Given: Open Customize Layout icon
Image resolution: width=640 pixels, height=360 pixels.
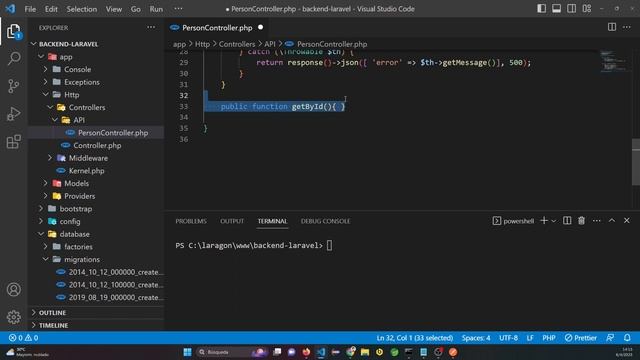Looking at the screenshot, I should click(587, 9).
